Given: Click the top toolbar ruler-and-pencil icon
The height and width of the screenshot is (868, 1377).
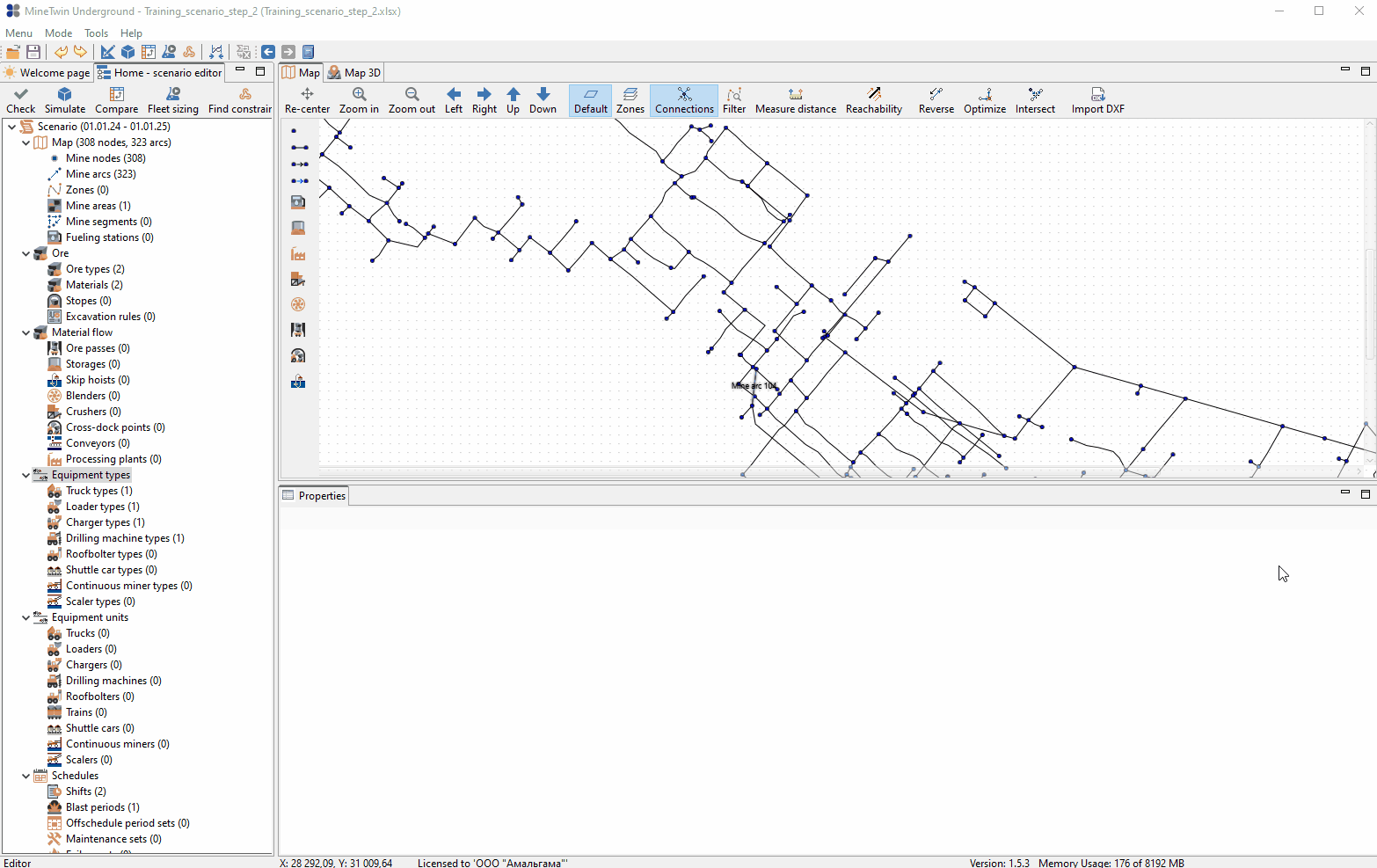Looking at the screenshot, I should (x=108, y=52).
